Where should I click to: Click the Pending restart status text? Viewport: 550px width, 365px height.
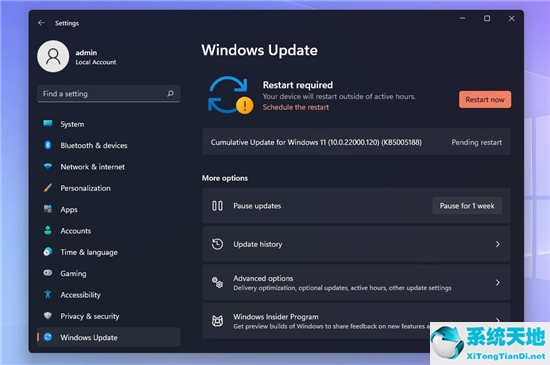[476, 142]
